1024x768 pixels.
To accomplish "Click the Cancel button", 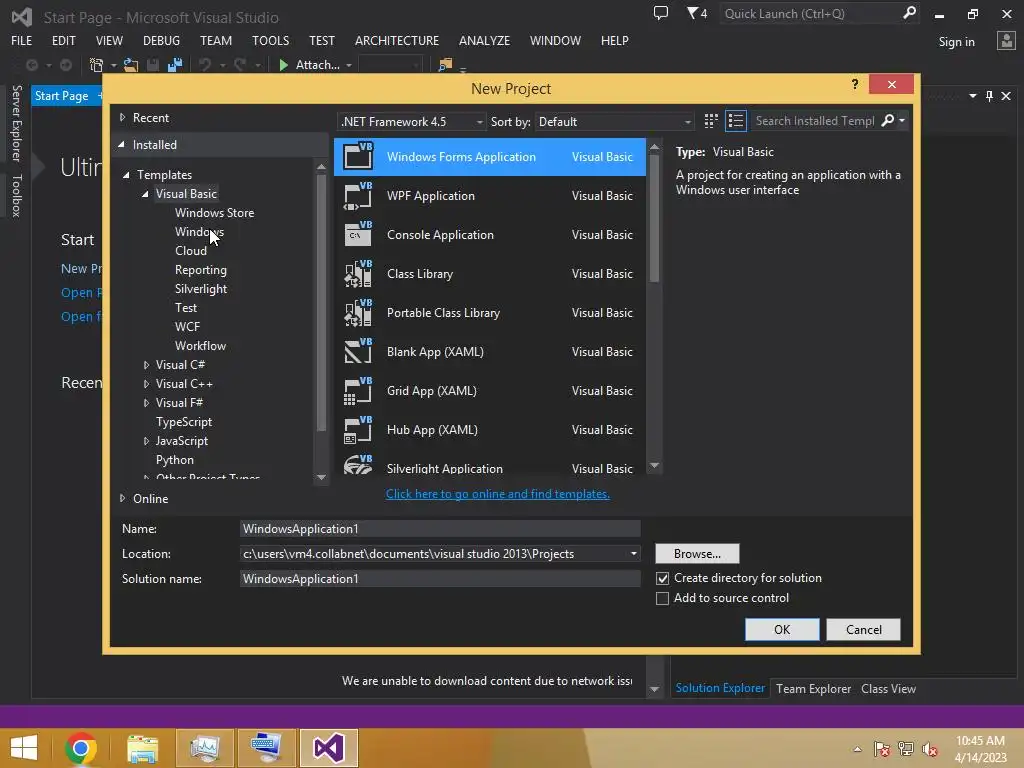I will click(x=863, y=630).
